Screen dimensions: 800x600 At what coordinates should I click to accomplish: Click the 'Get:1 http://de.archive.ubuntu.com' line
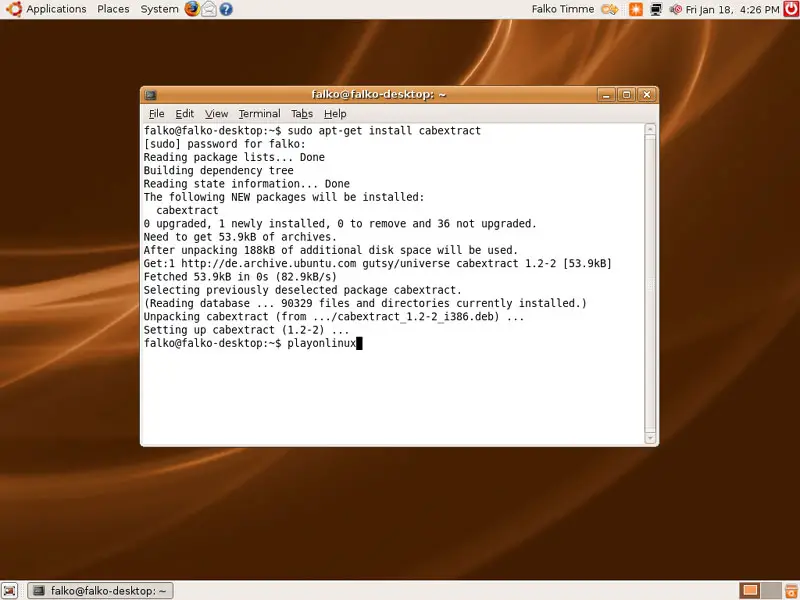pos(378,263)
